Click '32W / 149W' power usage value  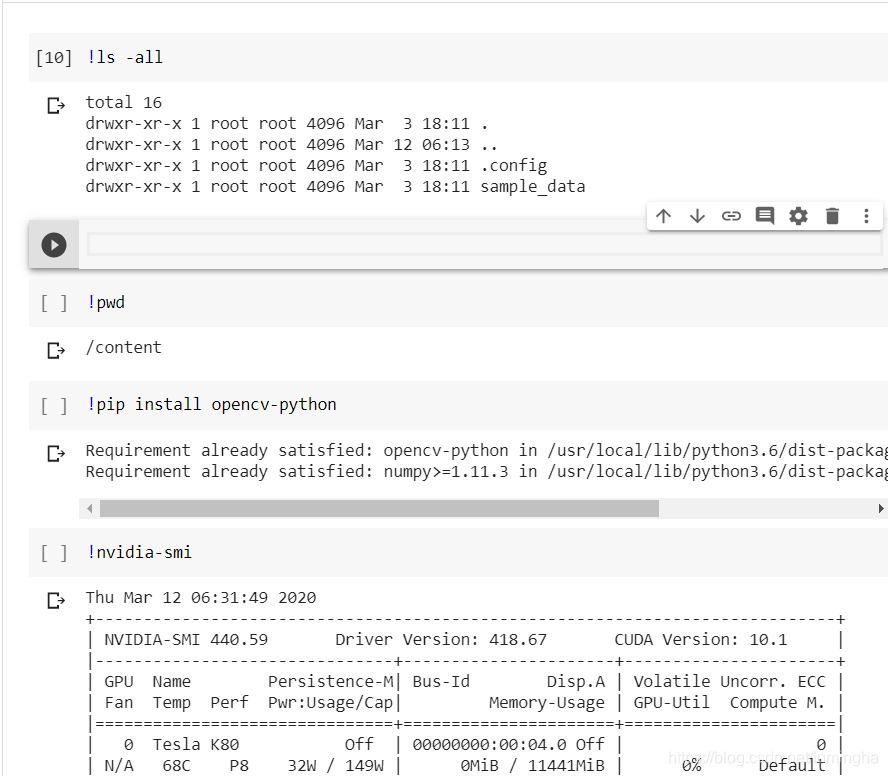coord(336,765)
